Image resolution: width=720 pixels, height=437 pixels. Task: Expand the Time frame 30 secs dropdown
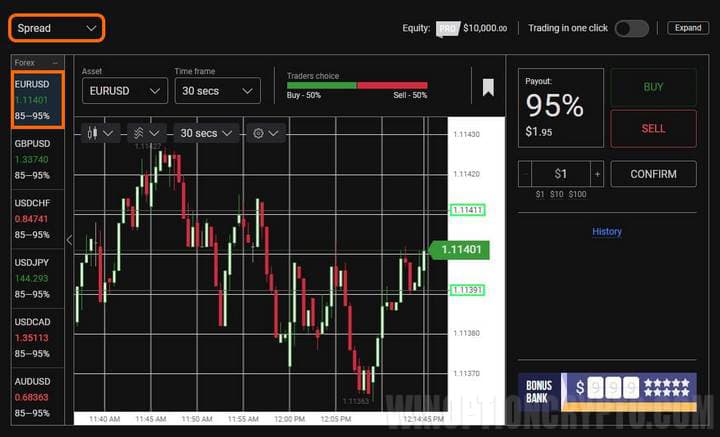216,91
